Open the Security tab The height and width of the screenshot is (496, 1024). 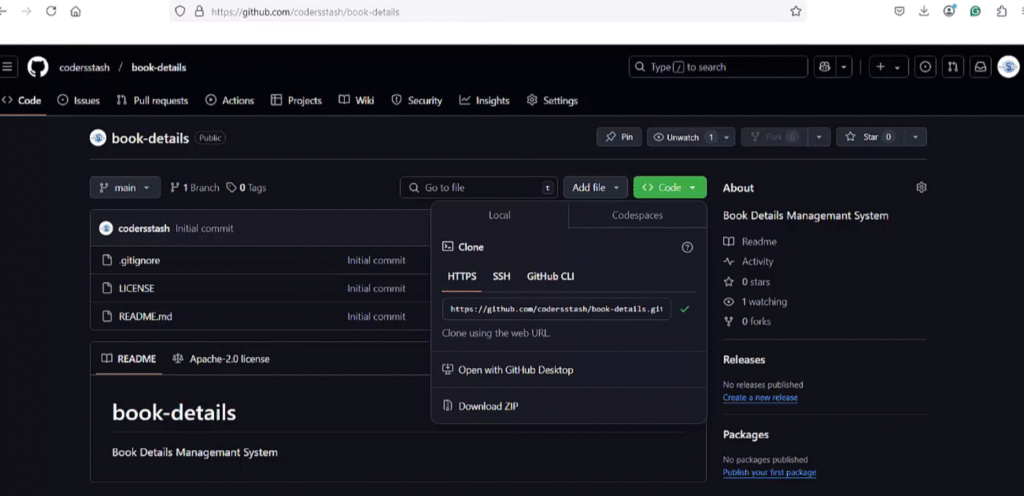(417, 101)
